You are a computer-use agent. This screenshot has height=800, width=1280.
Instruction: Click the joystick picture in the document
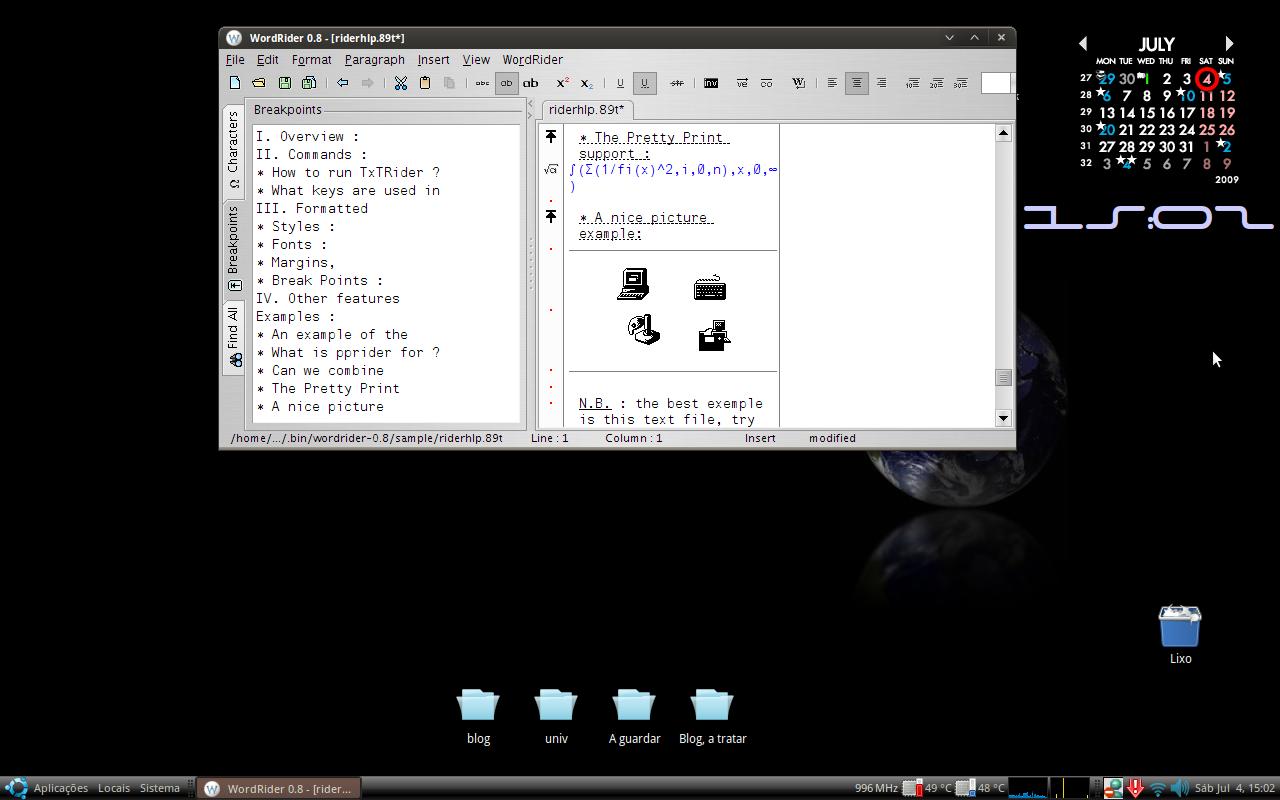643,330
